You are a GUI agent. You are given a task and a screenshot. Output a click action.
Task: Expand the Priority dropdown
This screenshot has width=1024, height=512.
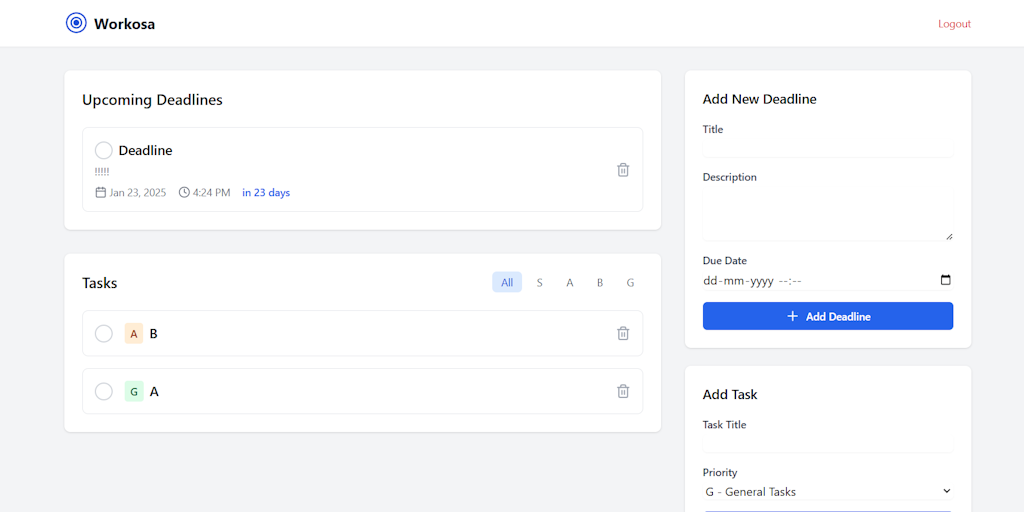827,492
